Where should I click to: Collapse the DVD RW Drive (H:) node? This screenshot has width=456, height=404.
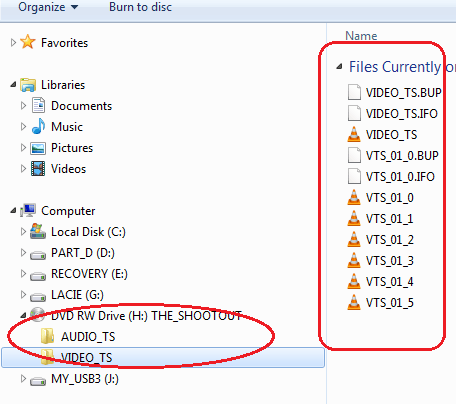23,315
